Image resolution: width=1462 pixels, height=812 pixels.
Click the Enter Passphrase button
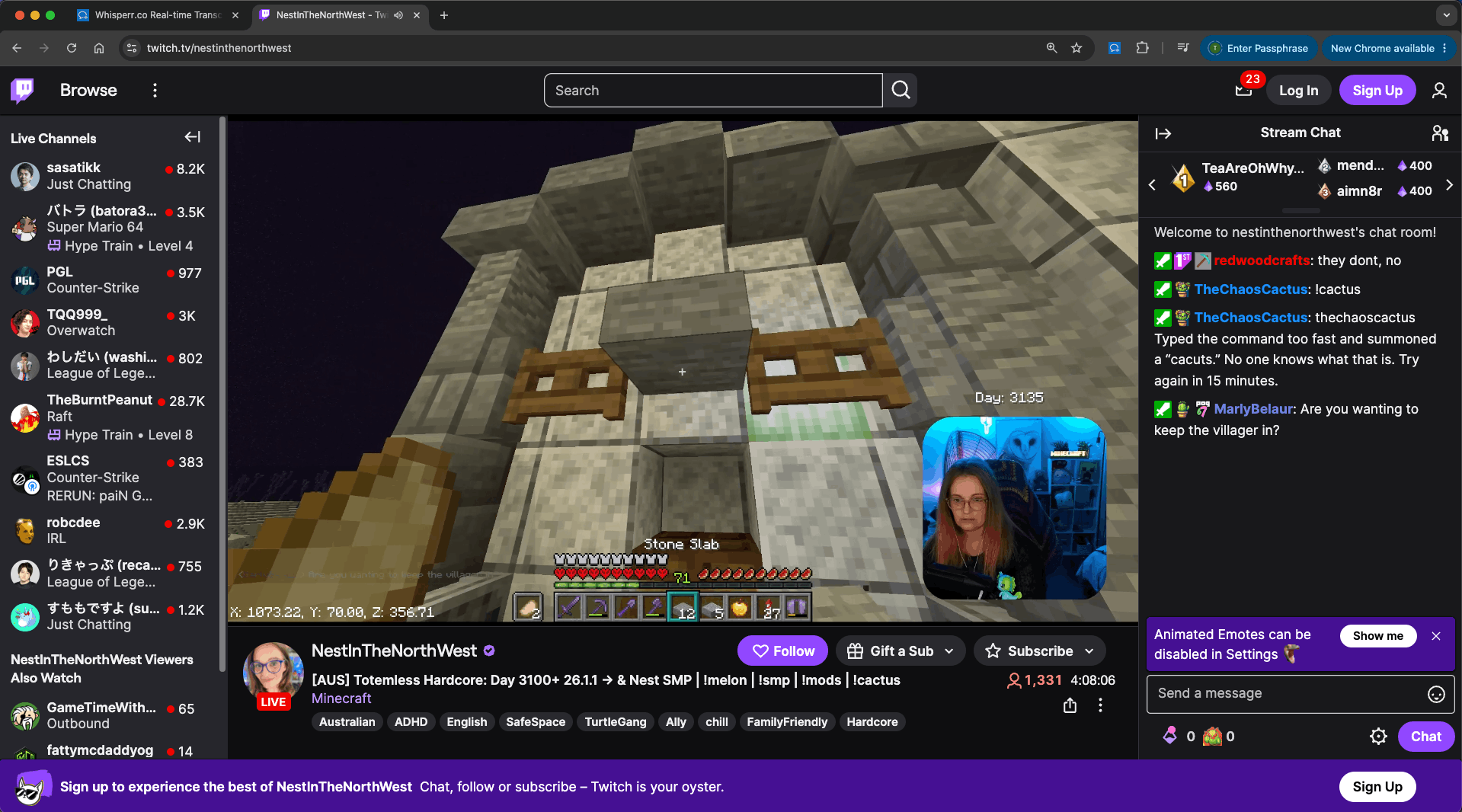click(x=1259, y=48)
